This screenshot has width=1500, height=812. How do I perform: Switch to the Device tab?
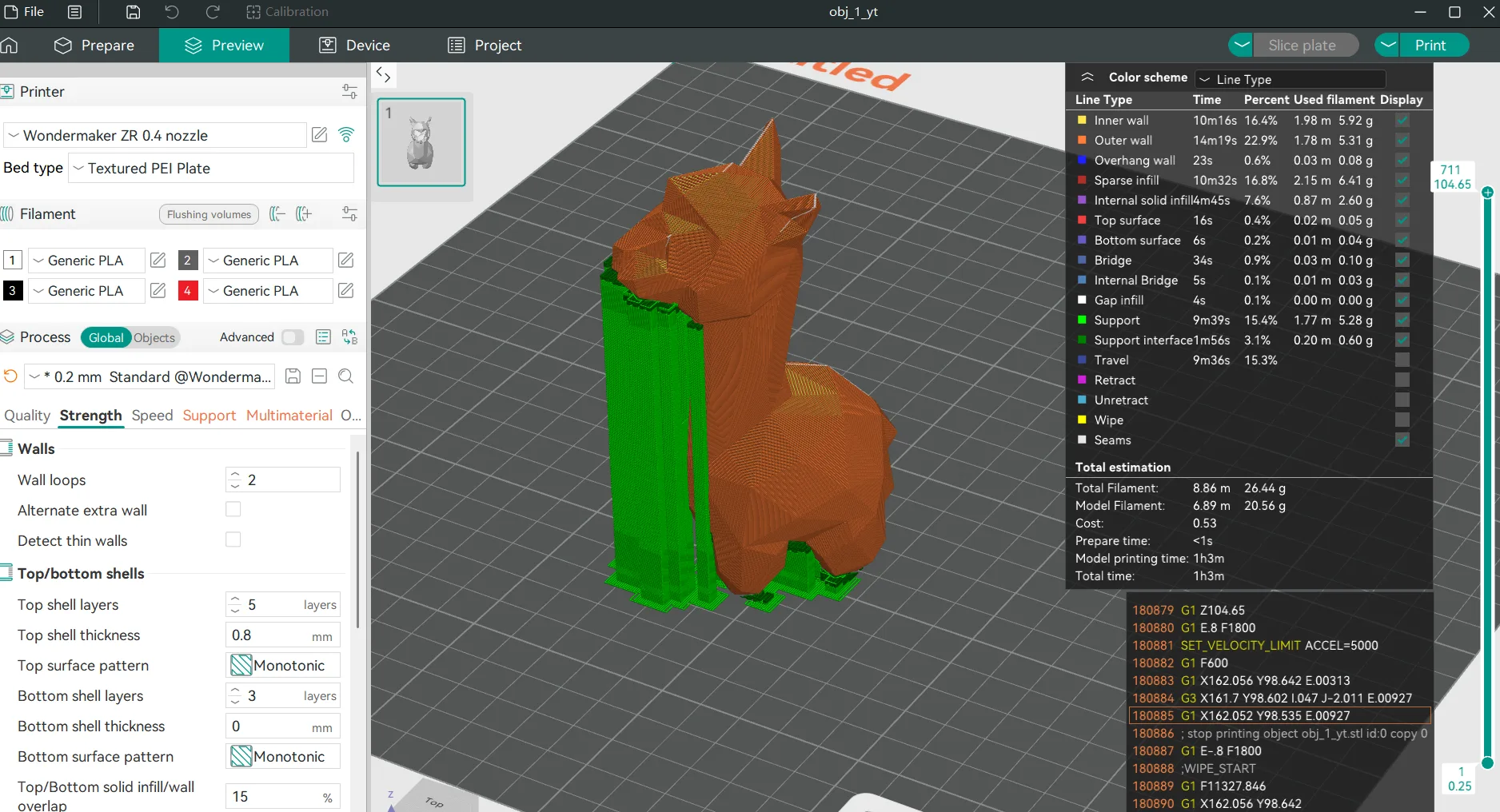pyautogui.click(x=354, y=46)
